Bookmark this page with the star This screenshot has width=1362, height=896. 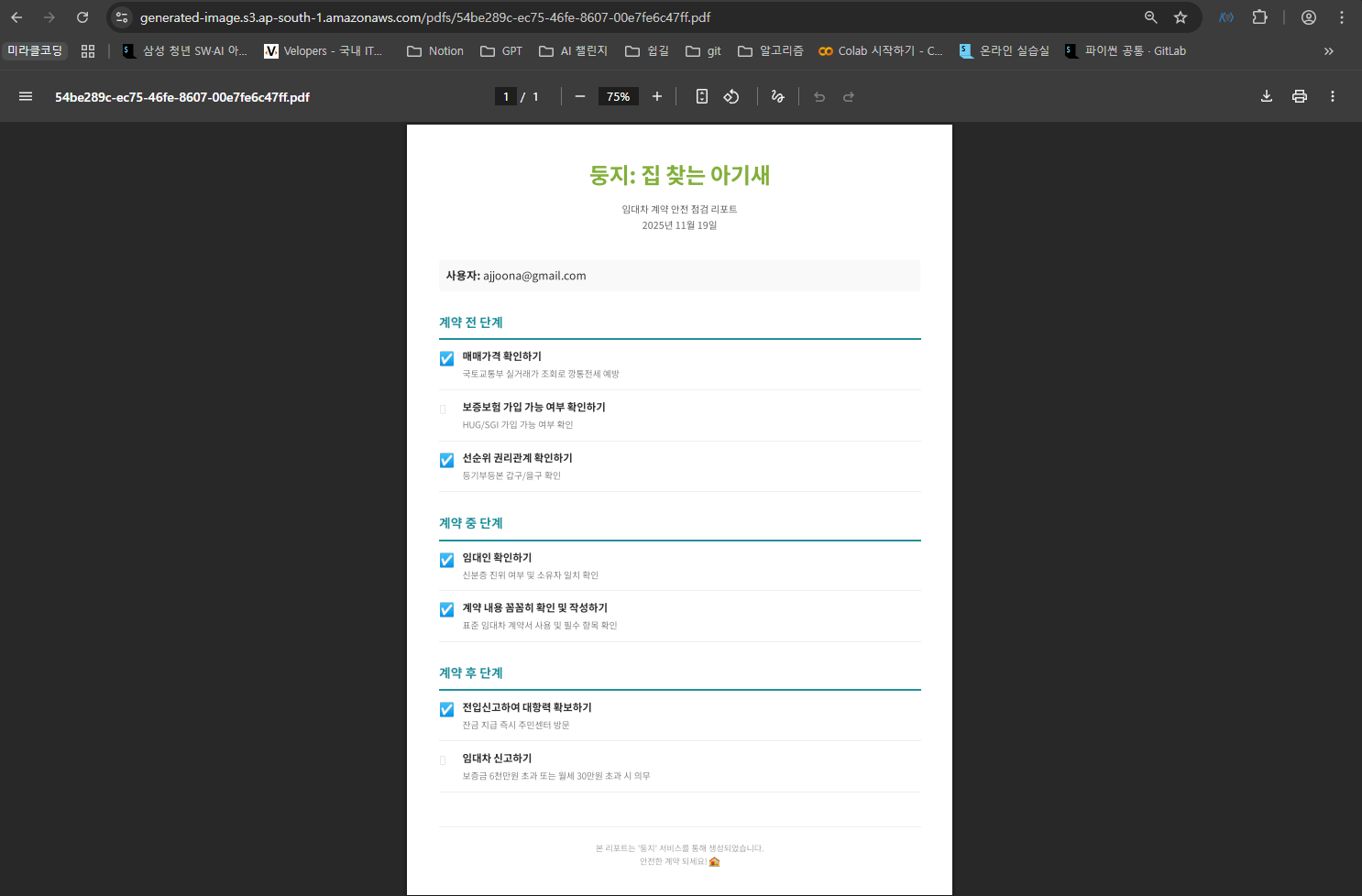pyautogui.click(x=1181, y=17)
